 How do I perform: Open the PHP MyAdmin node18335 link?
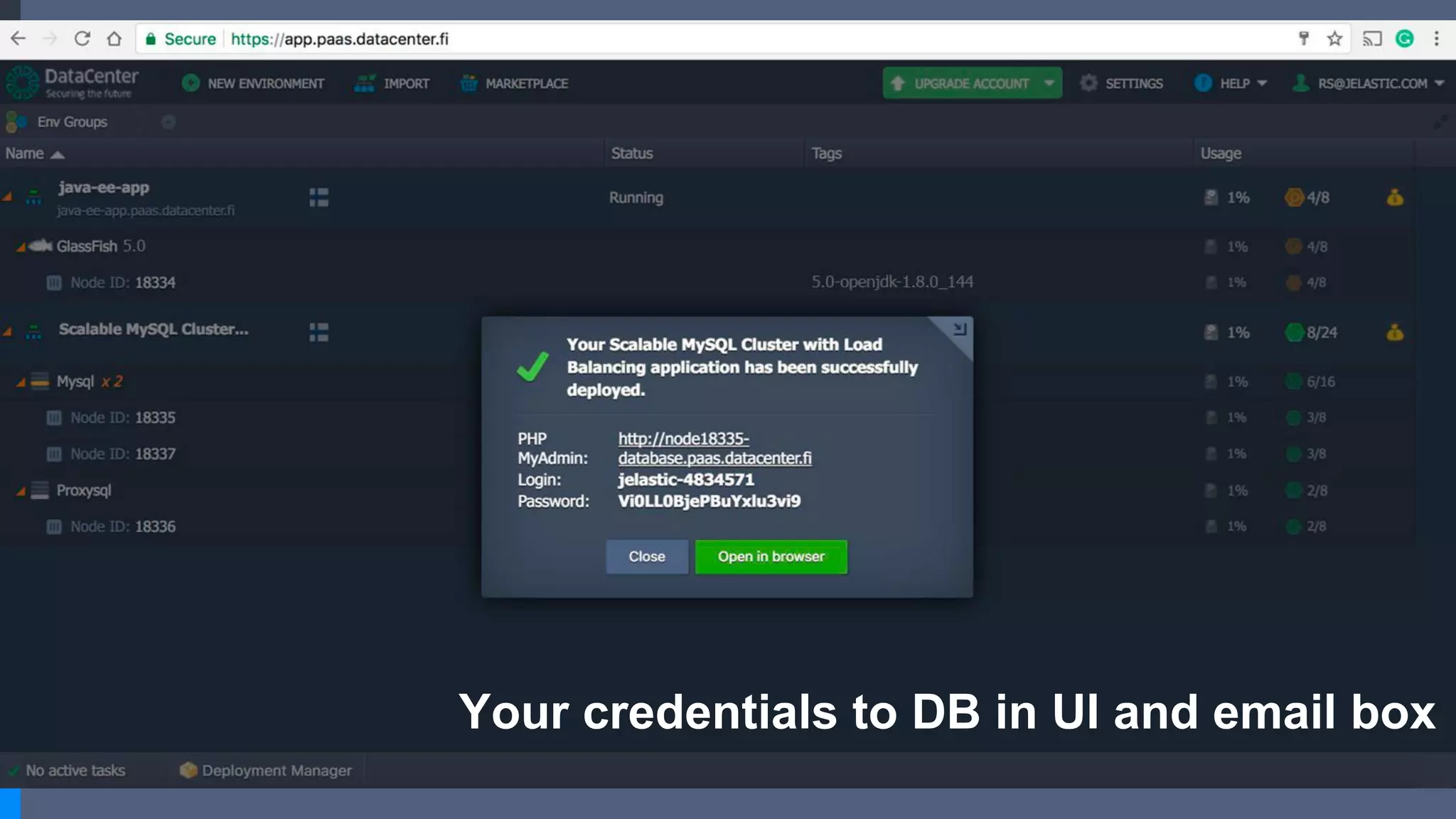click(714, 449)
